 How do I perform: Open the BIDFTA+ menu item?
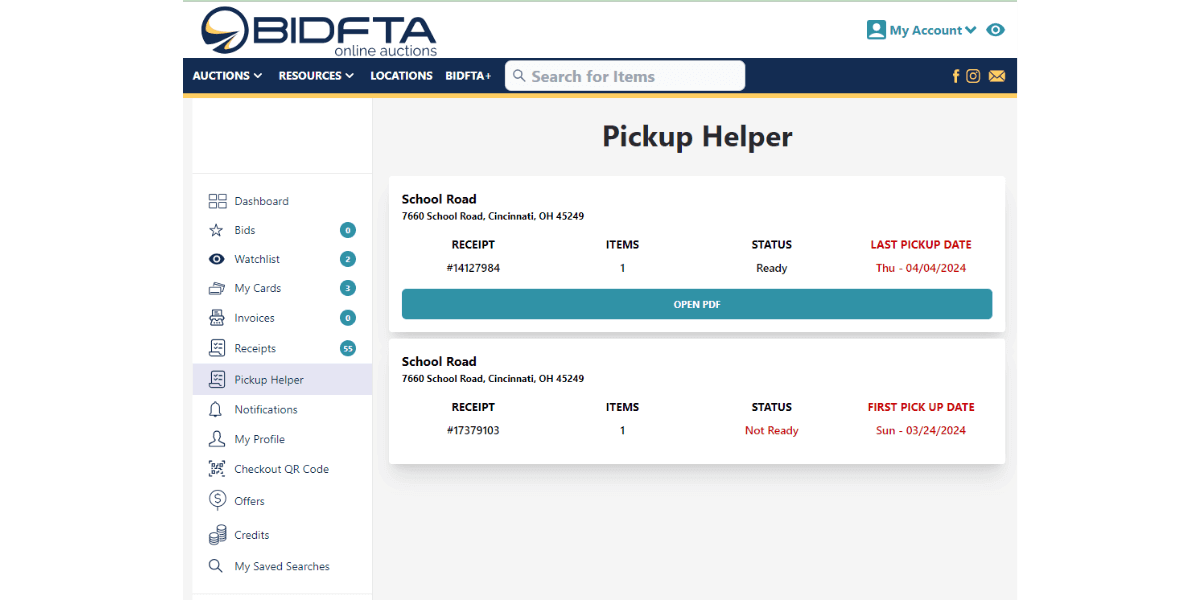click(x=468, y=76)
